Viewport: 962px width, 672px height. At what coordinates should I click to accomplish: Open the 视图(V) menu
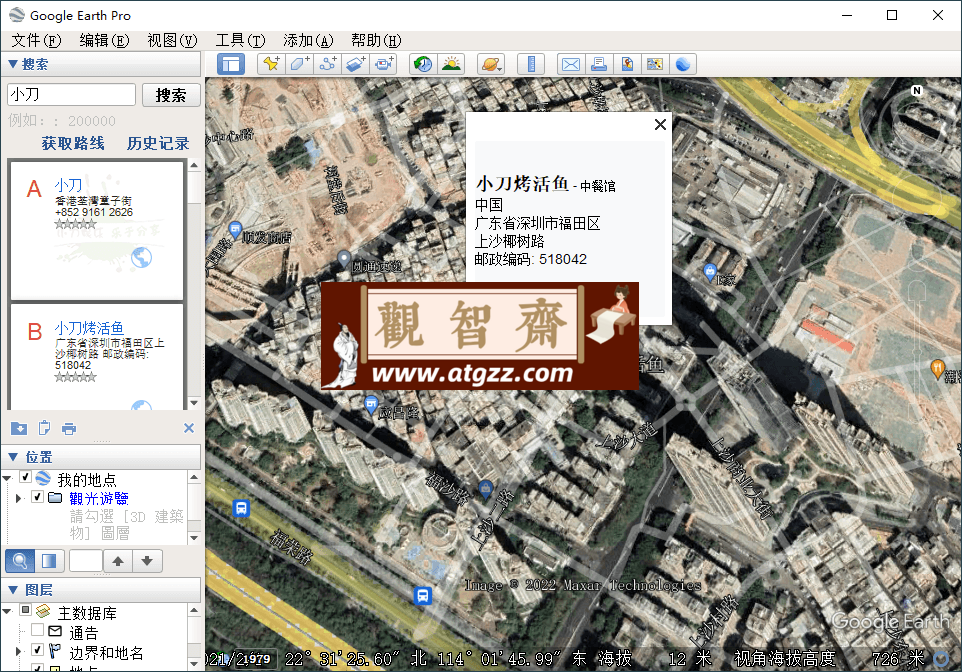[172, 41]
